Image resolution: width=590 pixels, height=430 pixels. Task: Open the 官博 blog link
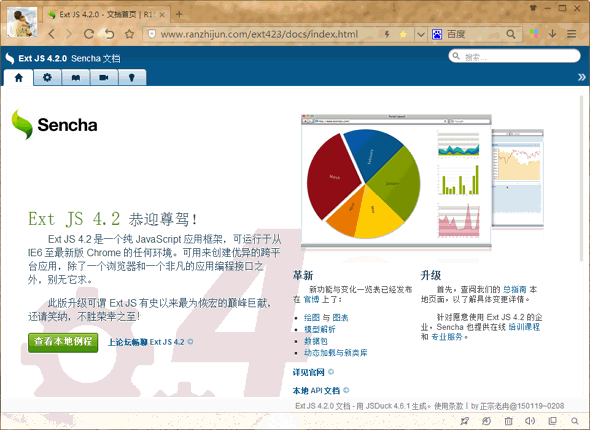(311, 299)
